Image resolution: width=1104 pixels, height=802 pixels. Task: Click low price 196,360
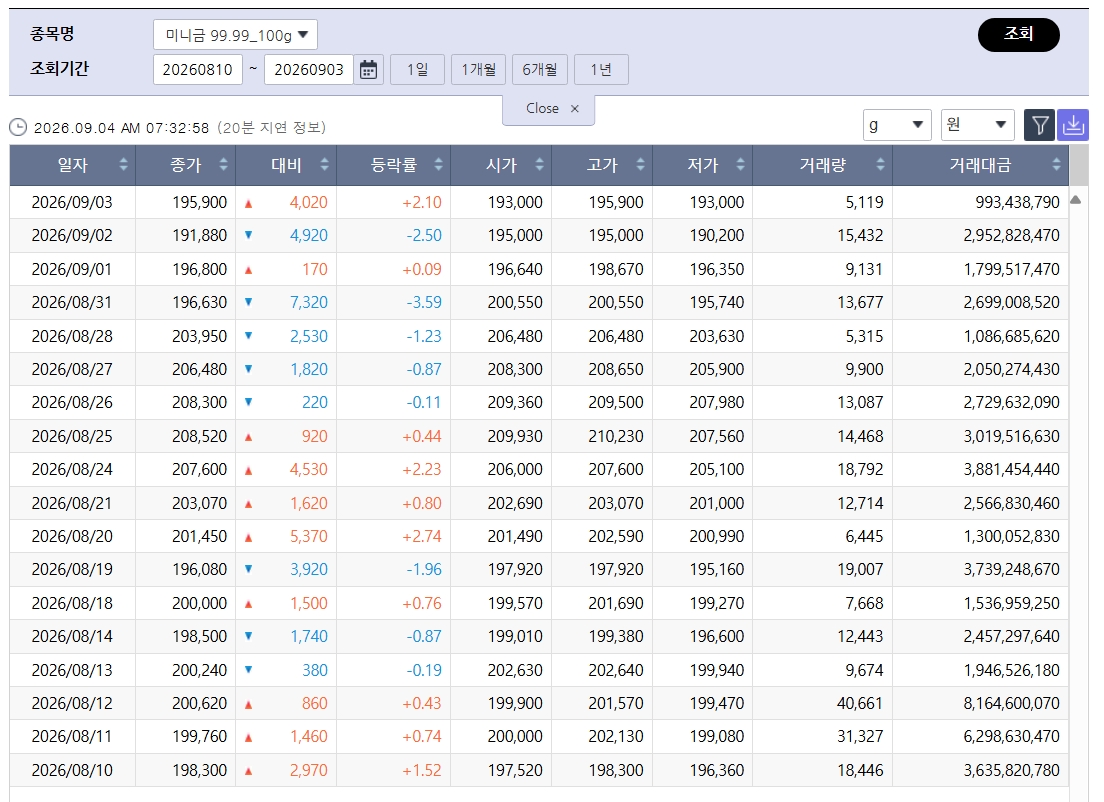(x=717, y=770)
